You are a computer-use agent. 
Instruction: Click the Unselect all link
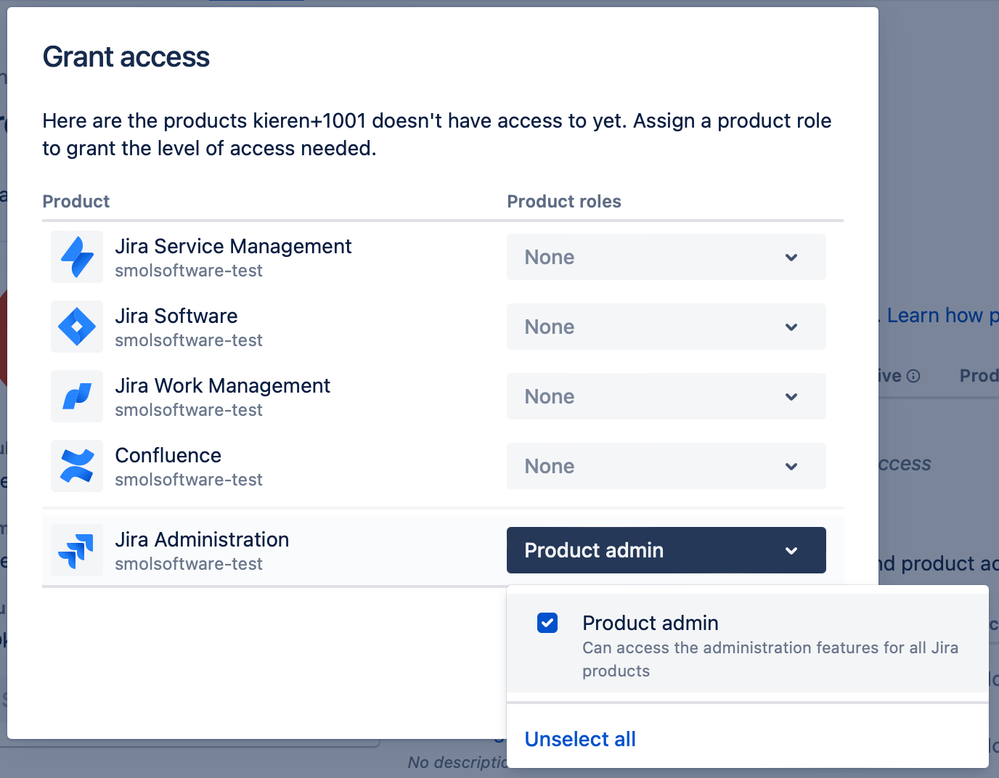click(x=580, y=739)
